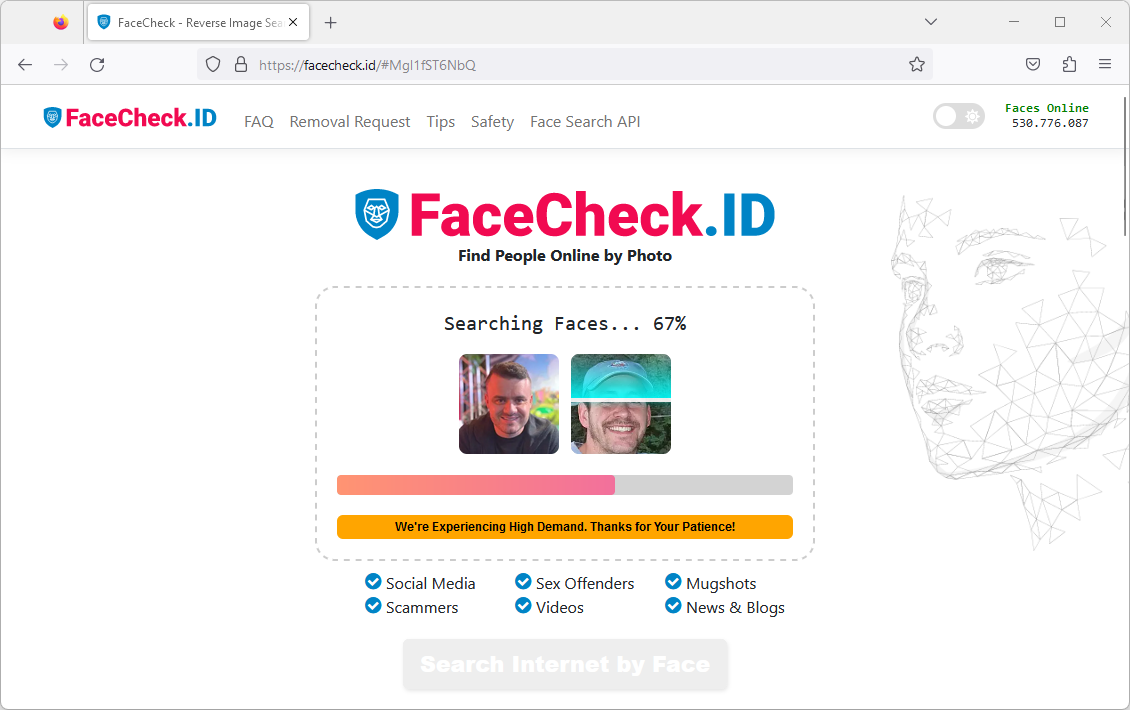Go back to previous page
Image resolution: width=1130 pixels, height=710 pixels.
[25, 65]
